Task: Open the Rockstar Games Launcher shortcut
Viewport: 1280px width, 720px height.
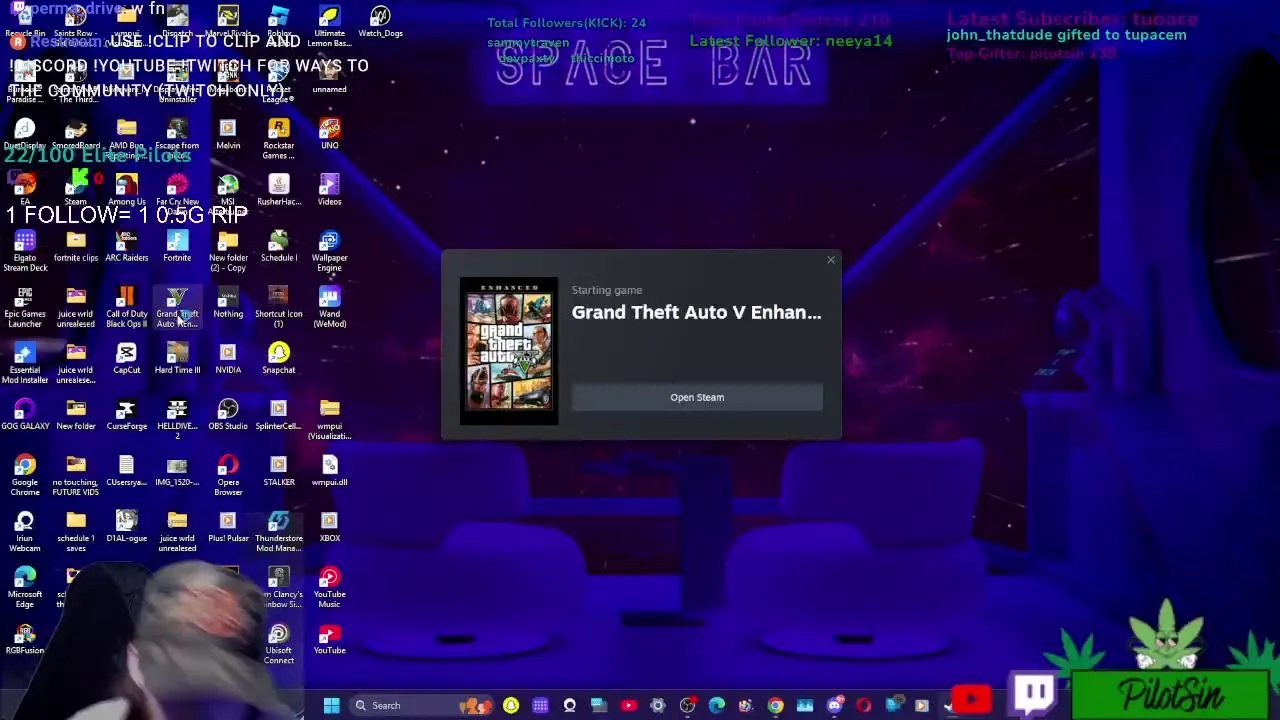Action: click(x=279, y=138)
